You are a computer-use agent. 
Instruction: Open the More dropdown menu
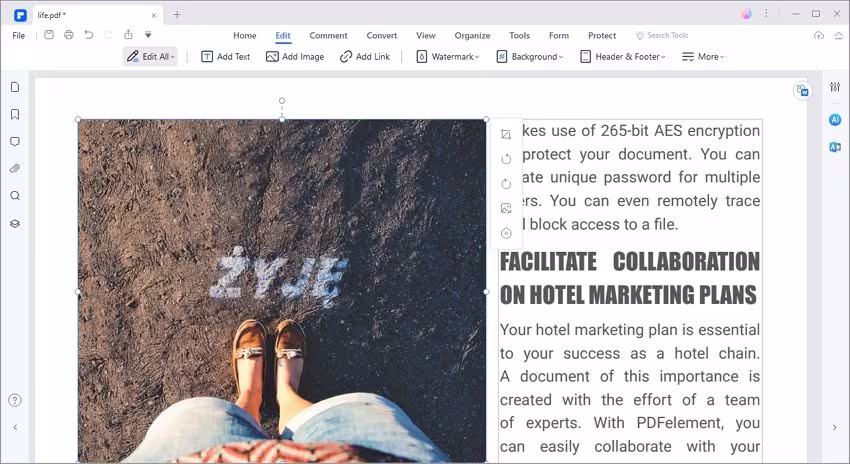[x=703, y=56]
